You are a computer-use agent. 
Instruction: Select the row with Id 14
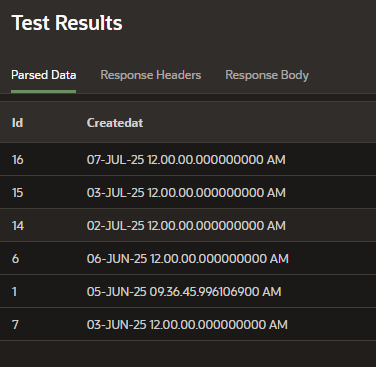point(188,225)
